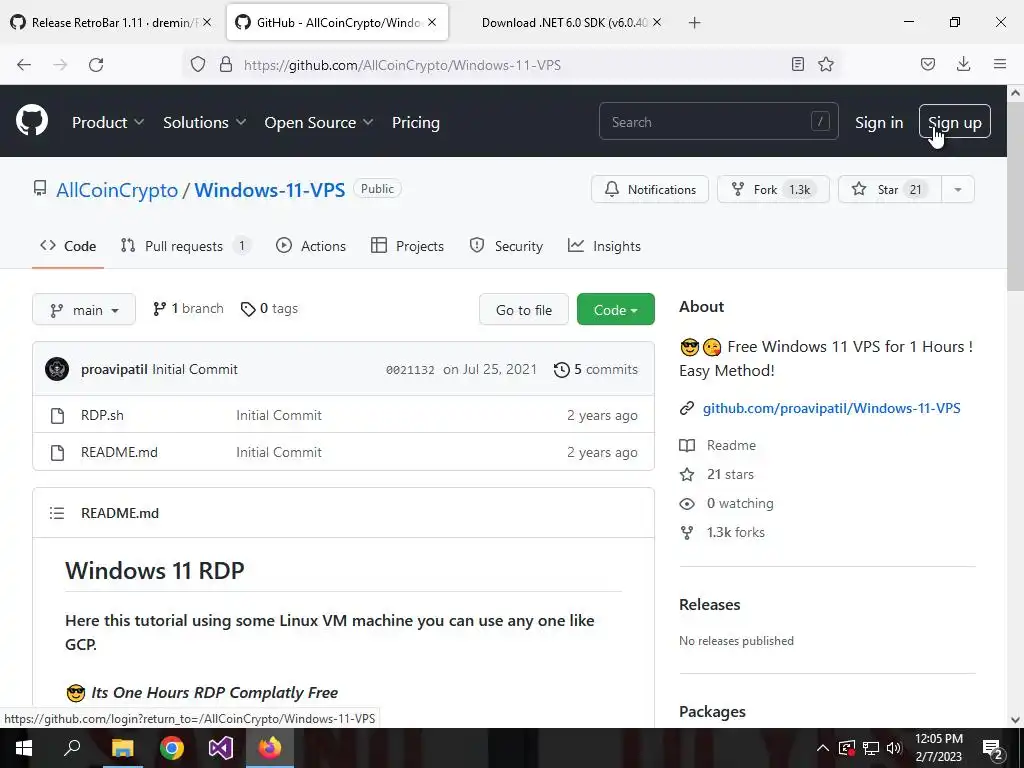Image resolution: width=1024 pixels, height=768 pixels.
Task: Close the Release RetroBar 1.11 tab
Action: coord(207,22)
